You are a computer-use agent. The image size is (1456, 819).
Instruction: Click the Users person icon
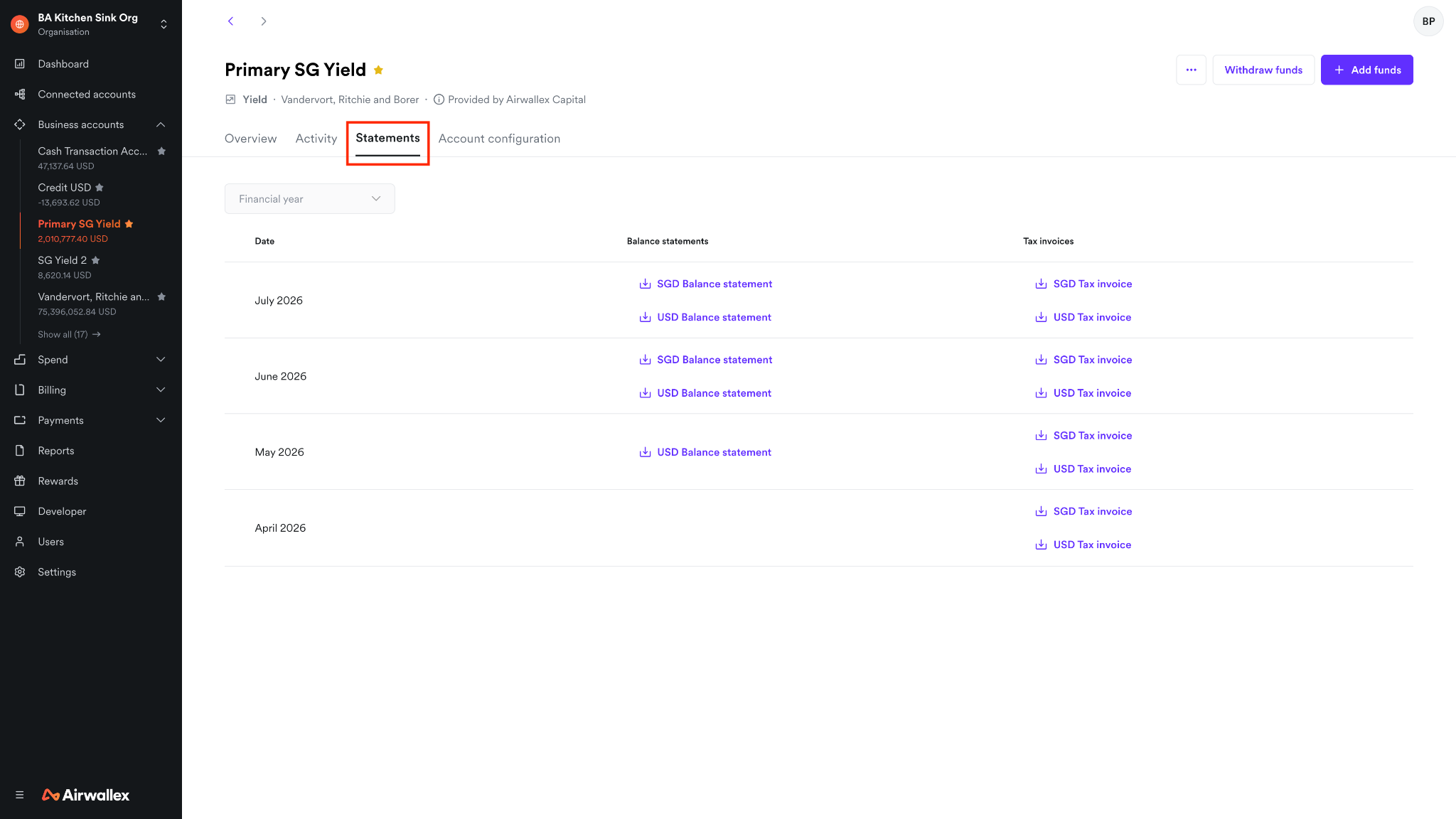click(x=20, y=542)
